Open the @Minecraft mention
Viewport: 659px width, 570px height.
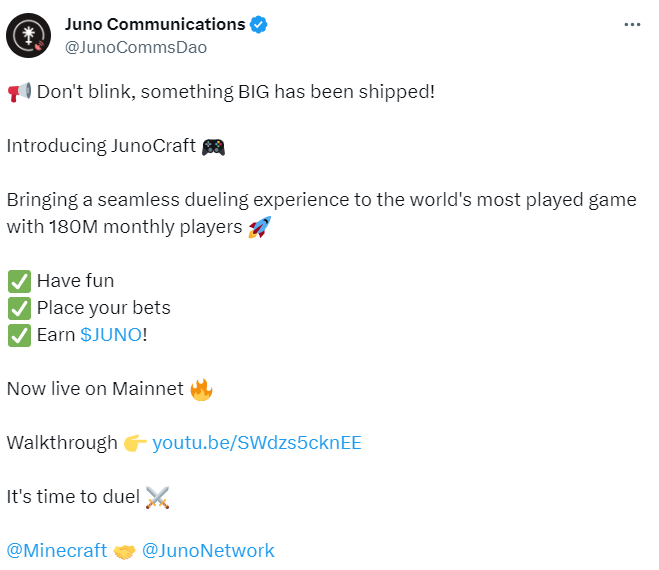(x=55, y=551)
